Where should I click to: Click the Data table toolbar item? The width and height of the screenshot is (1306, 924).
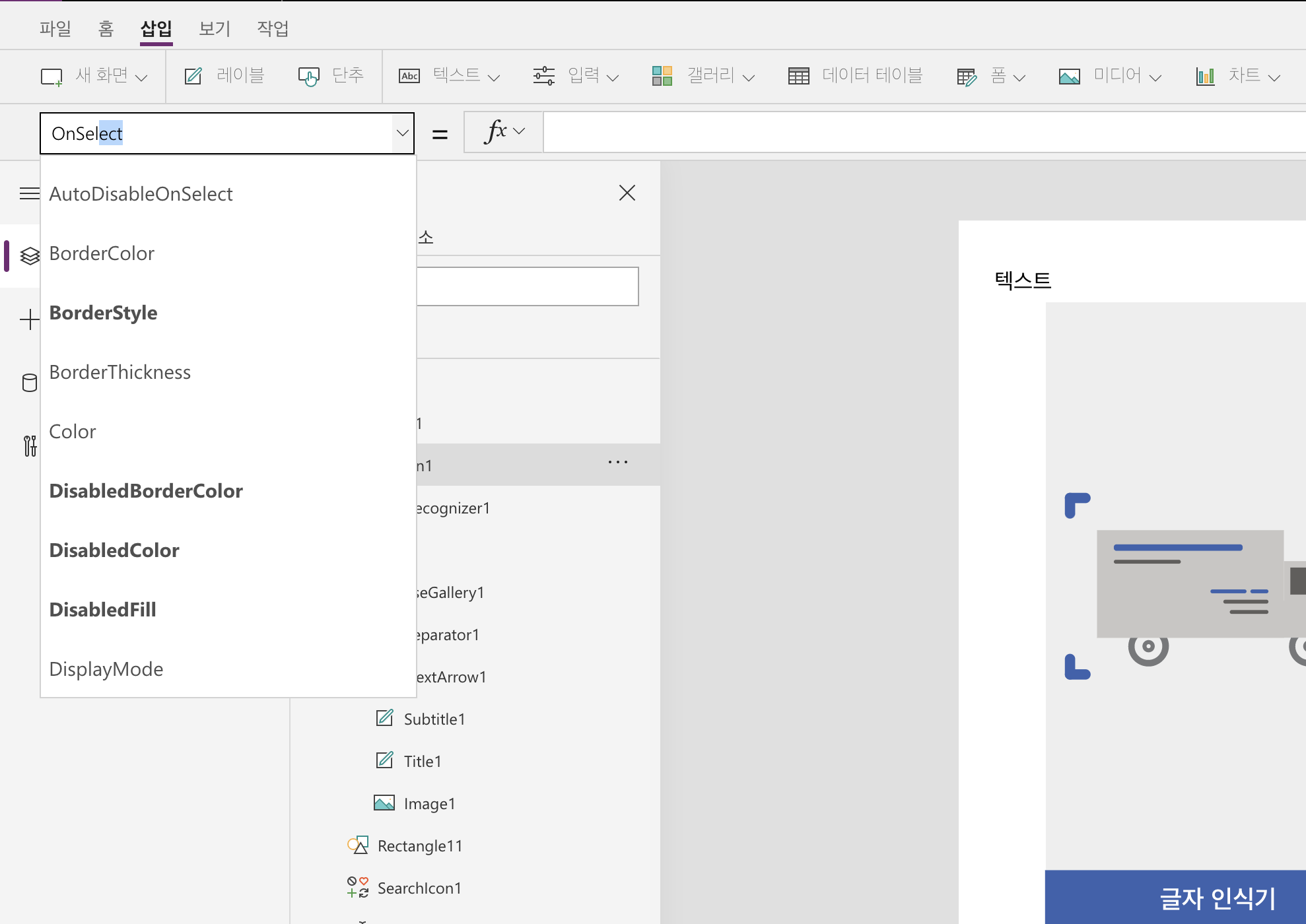pyautogui.click(x=855, y=76)
